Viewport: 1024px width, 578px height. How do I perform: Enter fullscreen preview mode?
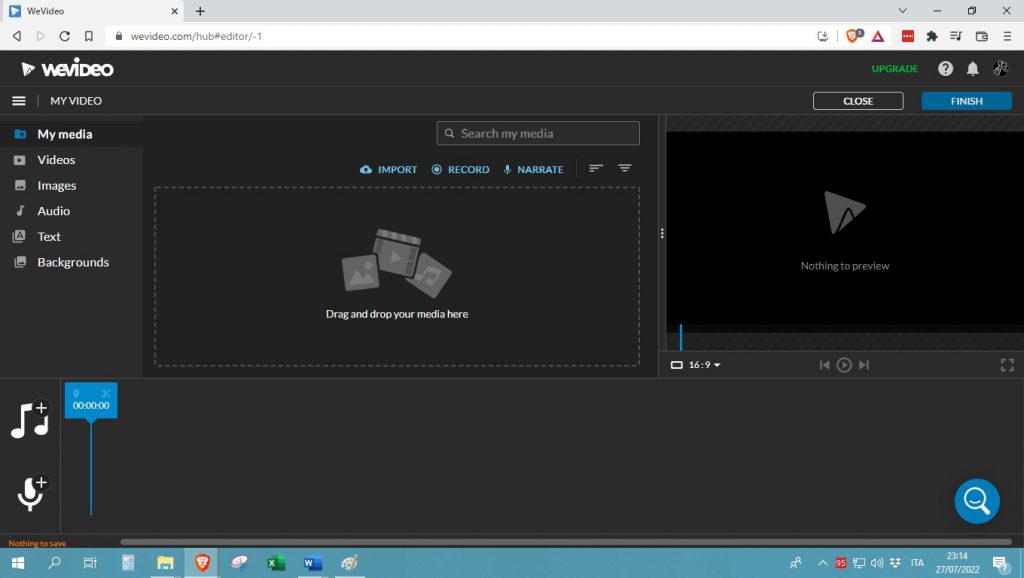pyautogui.click(x=1007, y=365)
